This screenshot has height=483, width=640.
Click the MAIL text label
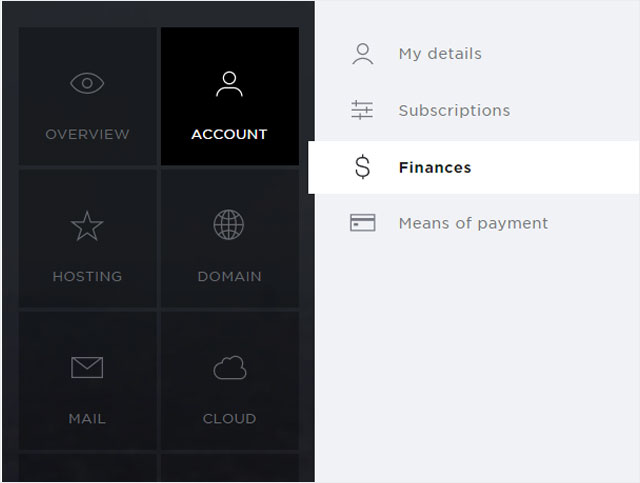(87, 418)
